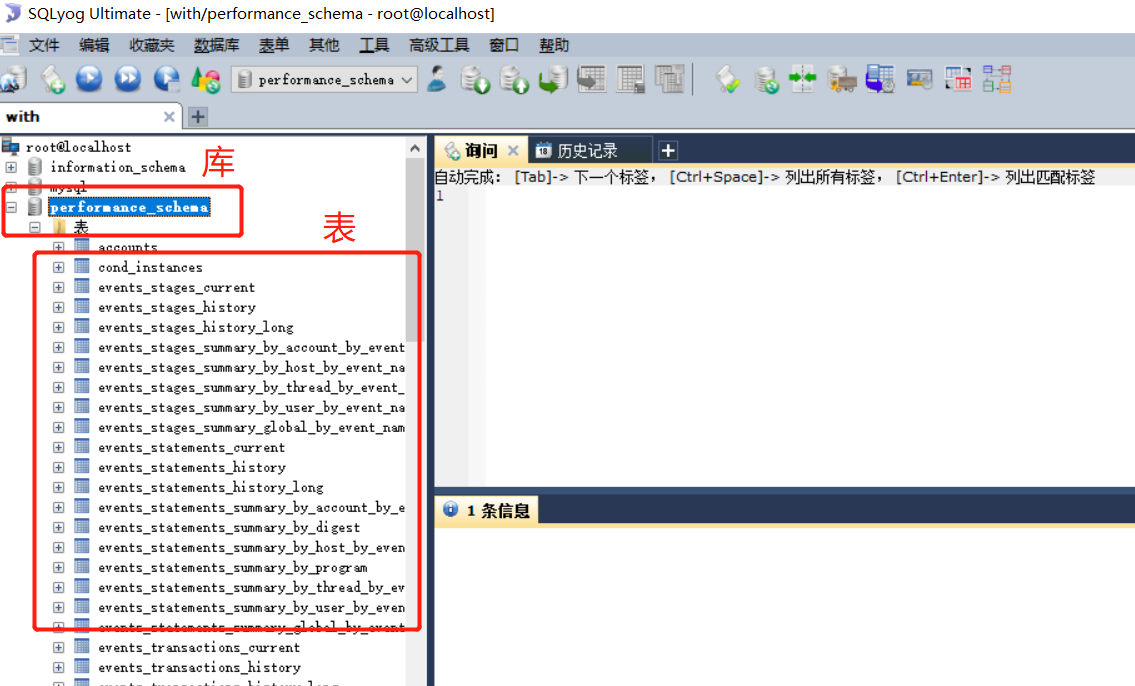Image resolution: width=1135 pixels, height=686 pixels.
Task: Click the truck toolbar icon
Action: (842, 79)
